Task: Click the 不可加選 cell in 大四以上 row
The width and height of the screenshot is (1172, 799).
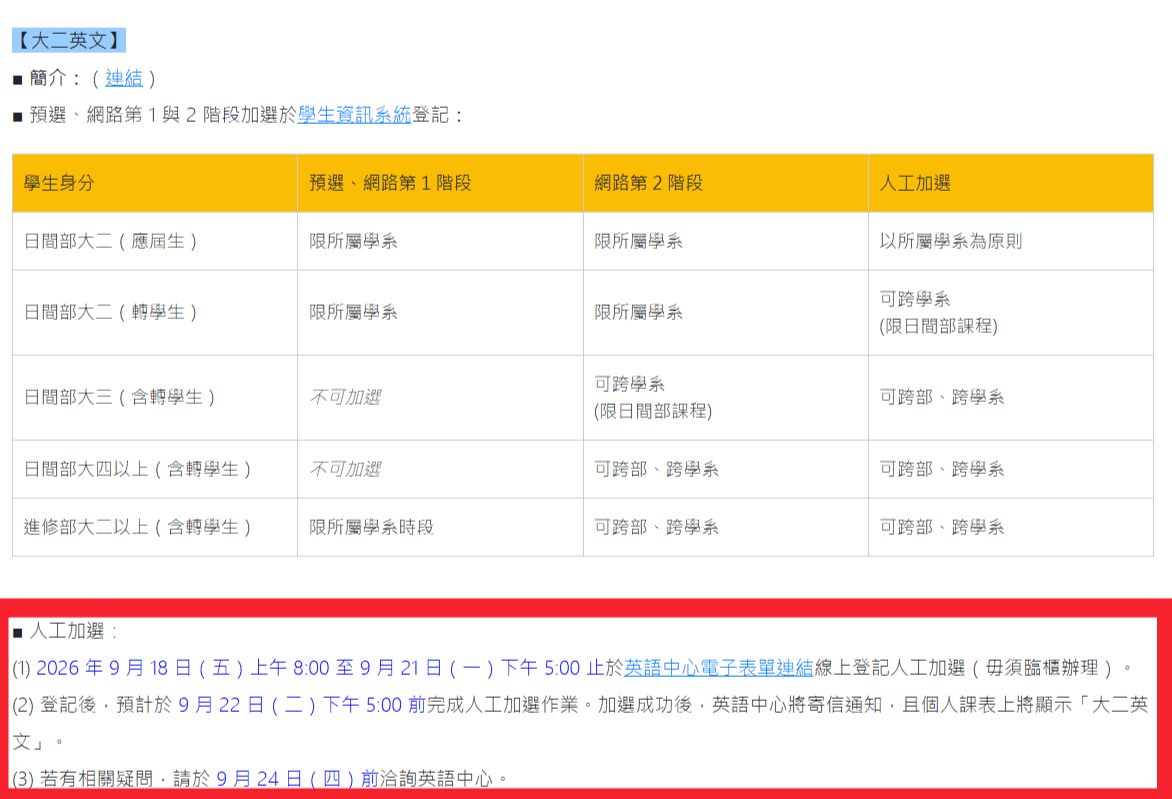Action: pyautogui.click(x=440, y=469)
